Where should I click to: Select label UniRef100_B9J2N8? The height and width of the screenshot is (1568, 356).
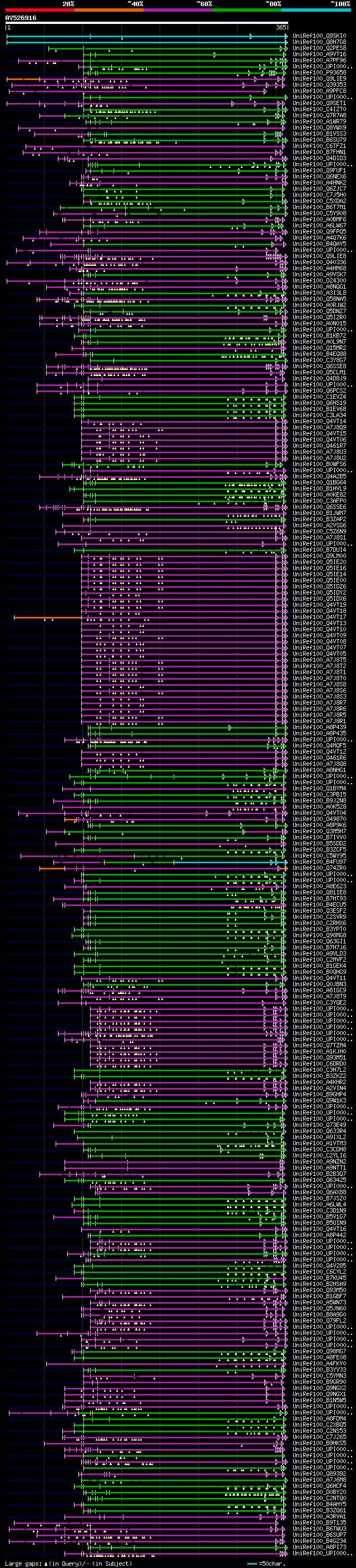point(319,800)
